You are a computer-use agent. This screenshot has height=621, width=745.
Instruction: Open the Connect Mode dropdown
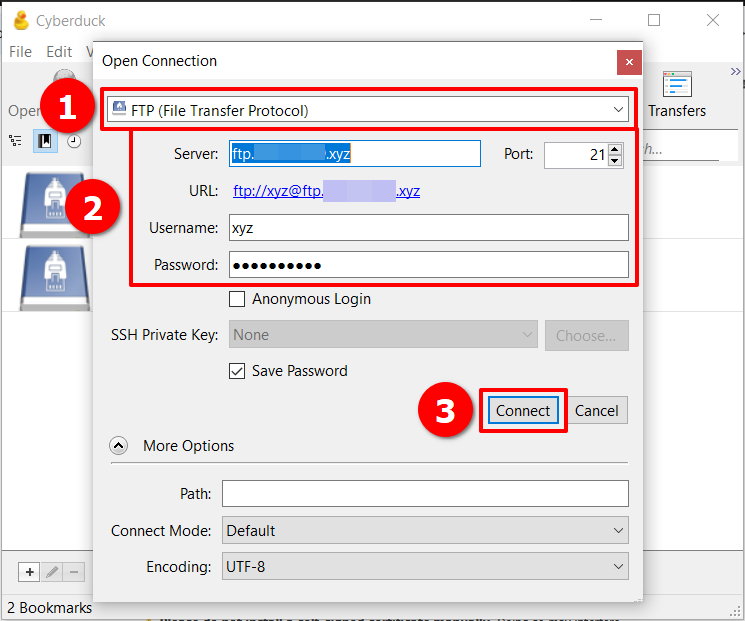[425, 530]
